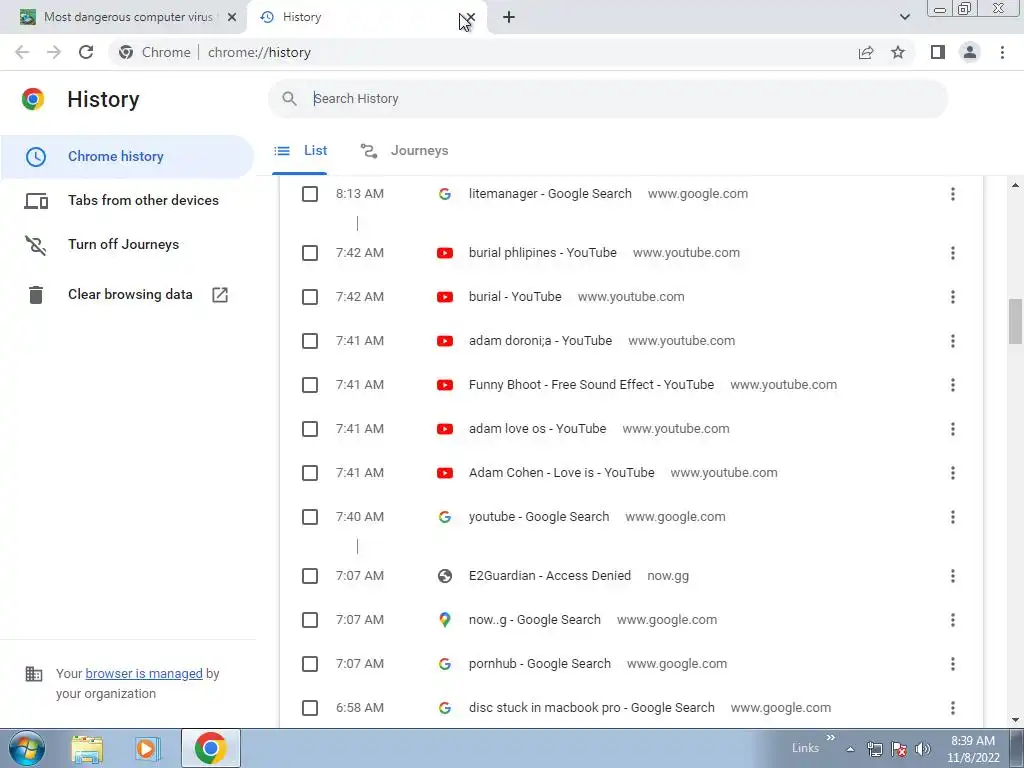Select Tabs from other devices

click(x=127, y=200)
